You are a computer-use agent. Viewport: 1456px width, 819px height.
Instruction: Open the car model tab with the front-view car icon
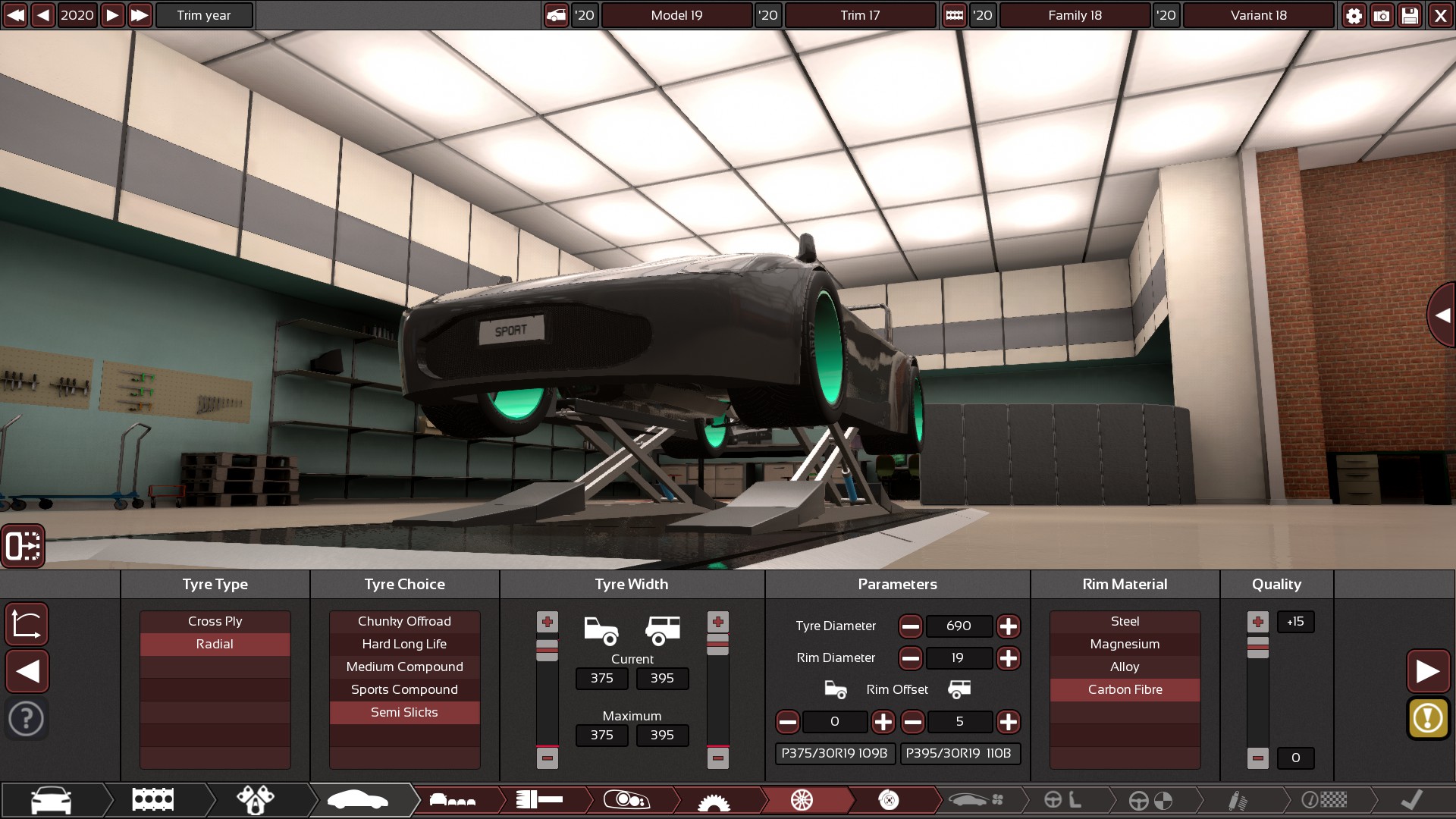point(51,800)
